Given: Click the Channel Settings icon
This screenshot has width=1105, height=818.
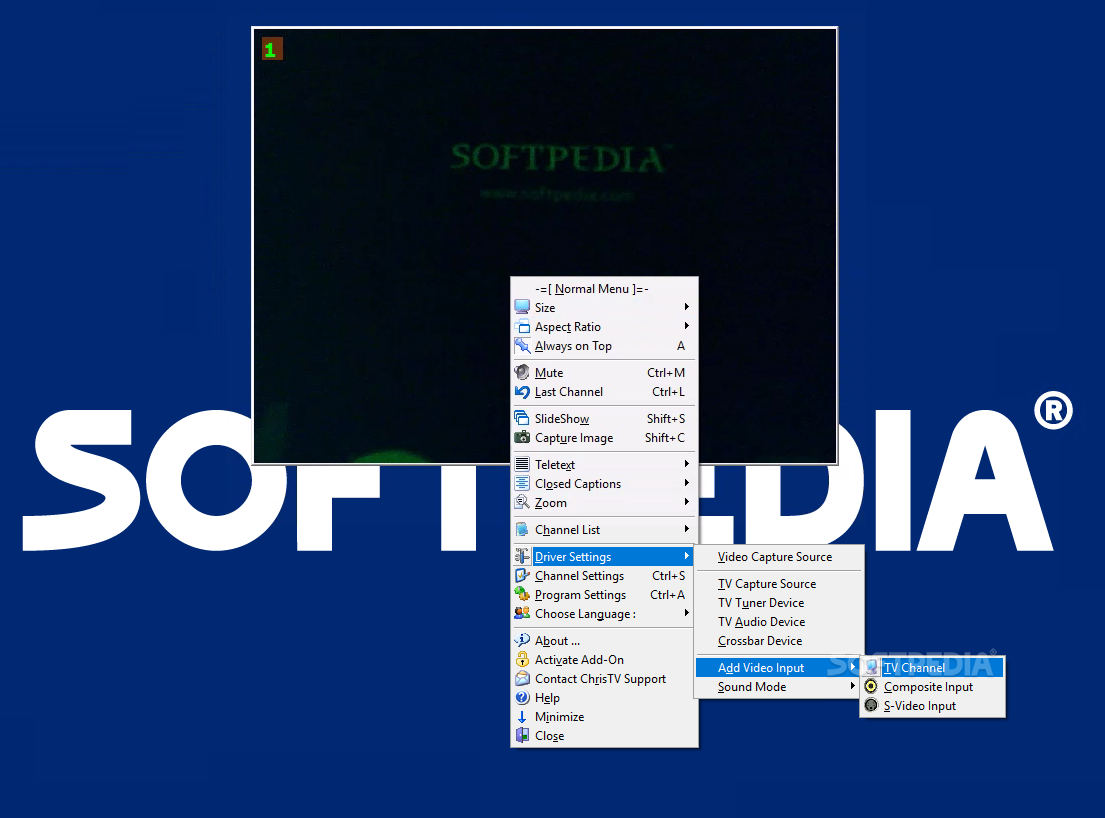Looking at the screenshot, I should (522, 575).
